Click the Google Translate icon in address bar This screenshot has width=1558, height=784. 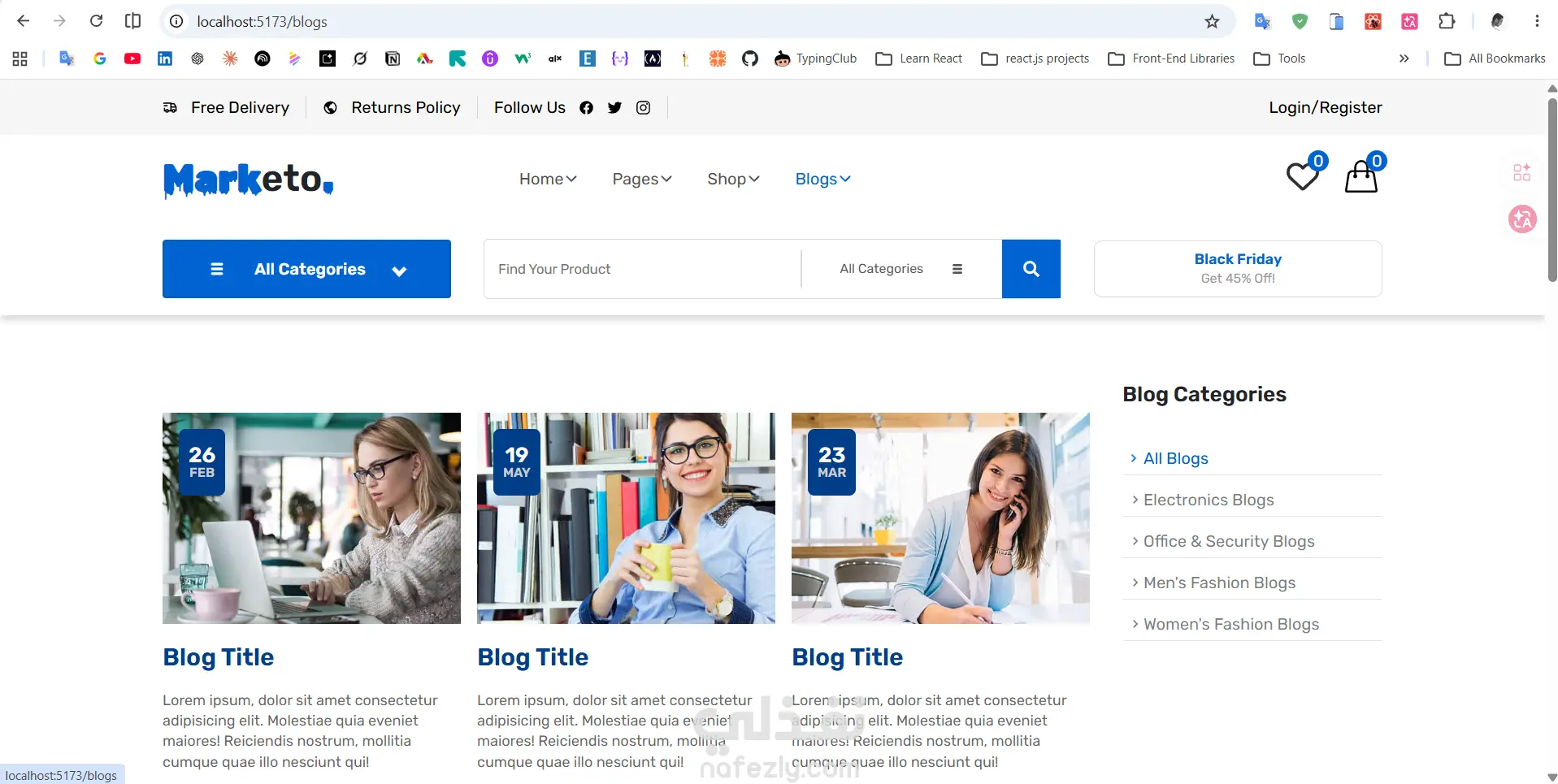pyautogui.click(x=1262, y=21)
